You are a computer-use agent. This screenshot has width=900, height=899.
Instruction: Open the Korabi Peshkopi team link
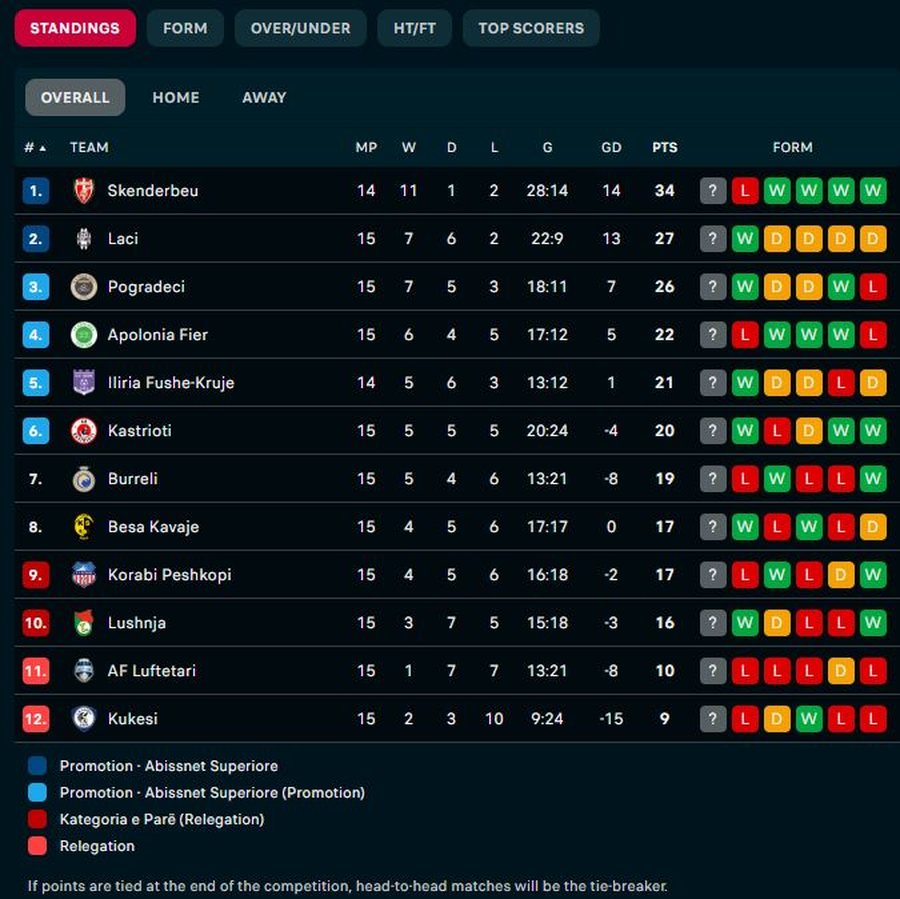[x=169, y=574]
